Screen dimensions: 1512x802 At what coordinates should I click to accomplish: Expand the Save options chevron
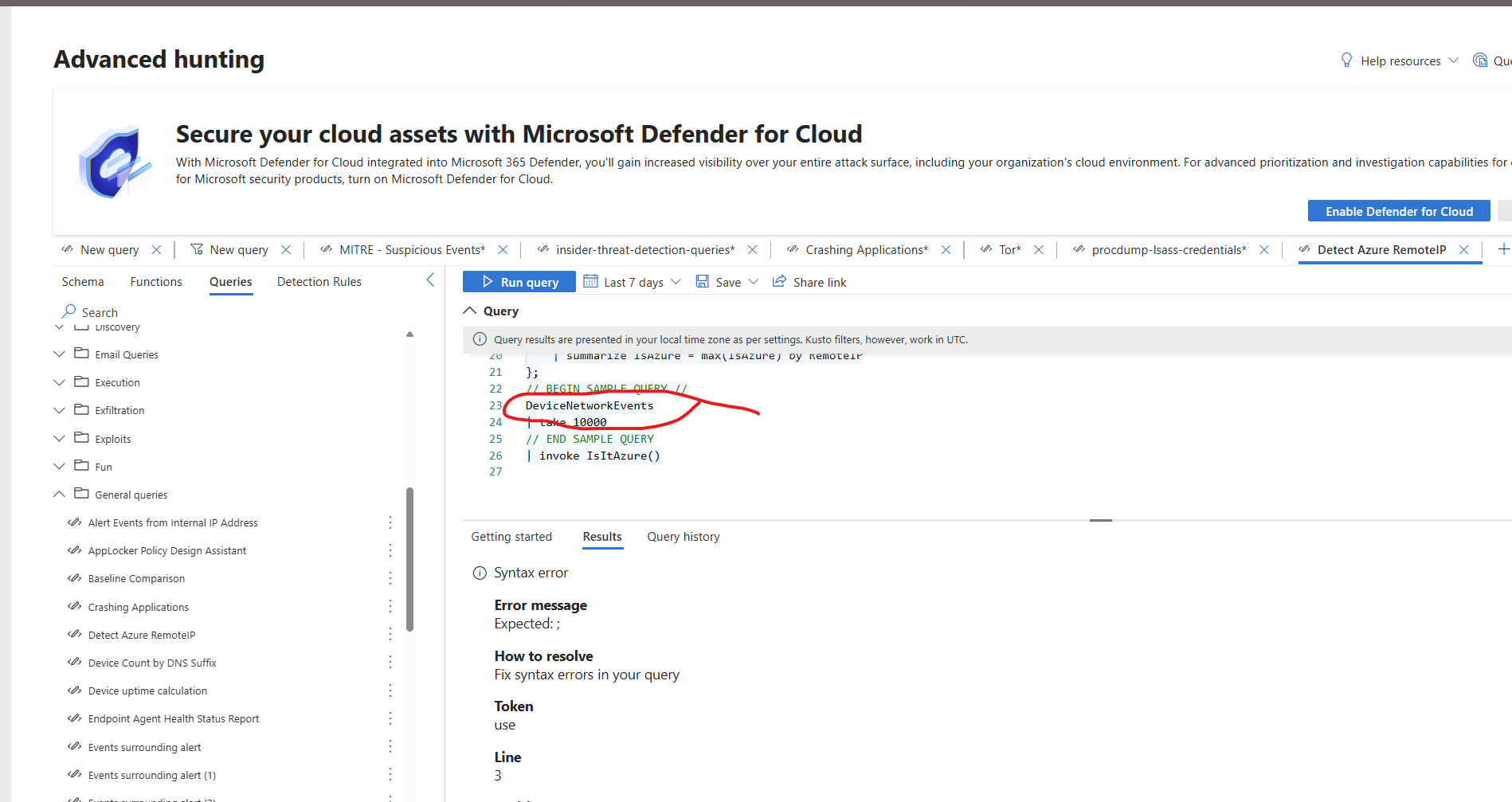click(754, 282)
